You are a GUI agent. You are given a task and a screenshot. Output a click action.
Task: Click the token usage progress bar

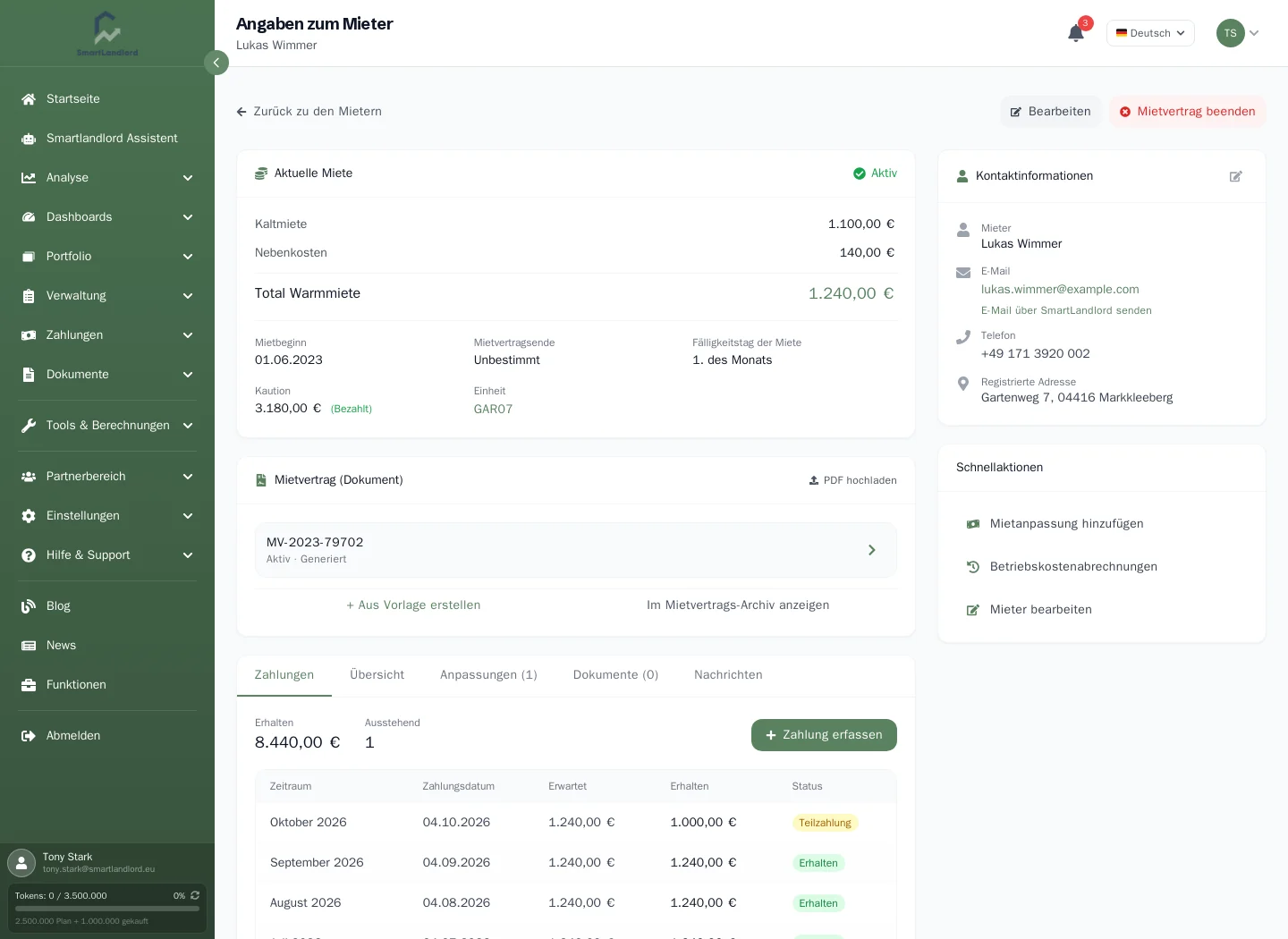point(107,909)
